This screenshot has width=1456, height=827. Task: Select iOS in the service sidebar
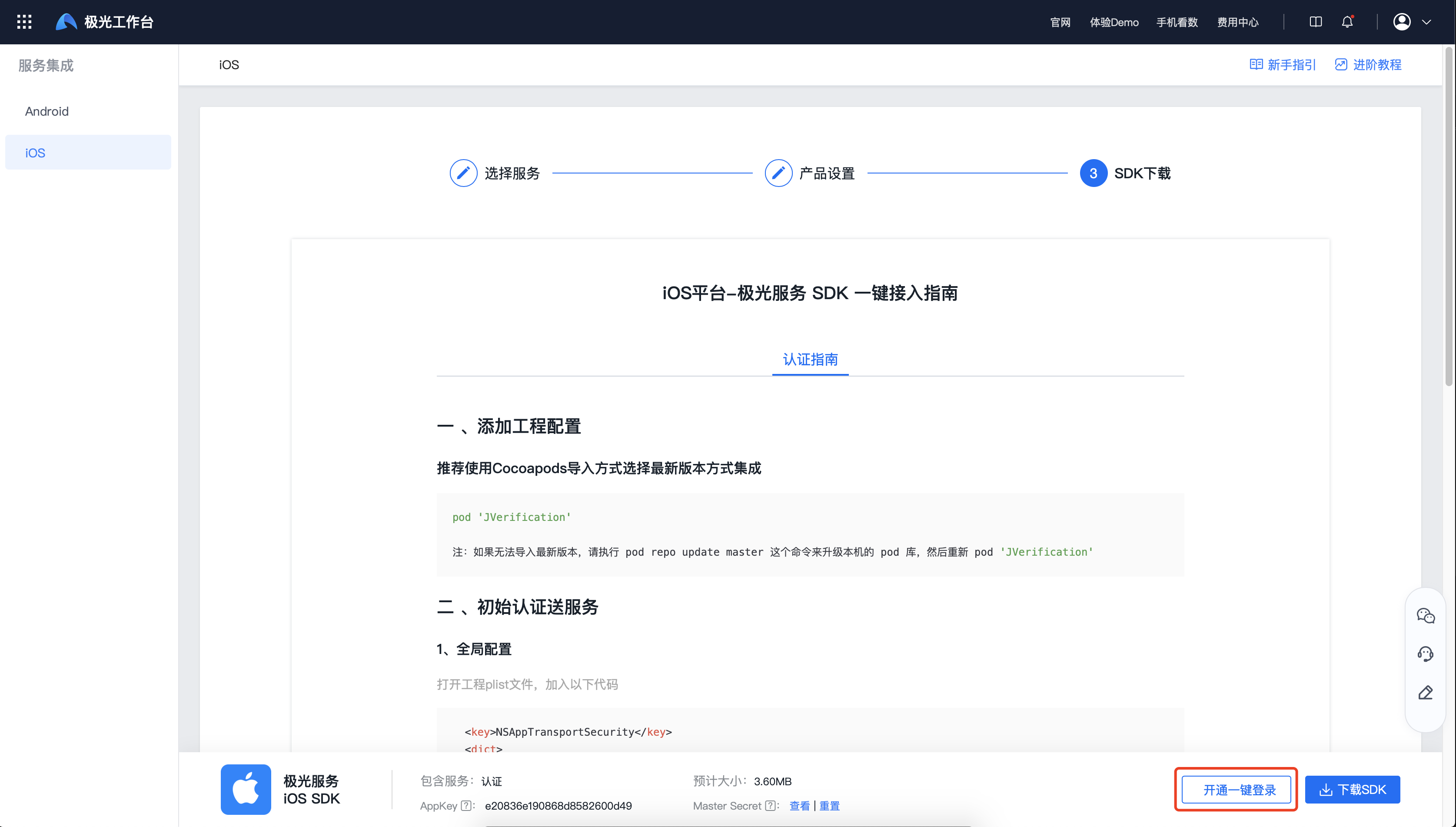click(x=88, y=152)
